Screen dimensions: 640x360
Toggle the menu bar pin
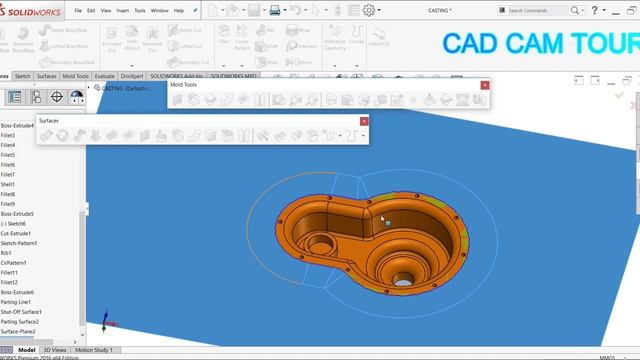click(195, 10)
